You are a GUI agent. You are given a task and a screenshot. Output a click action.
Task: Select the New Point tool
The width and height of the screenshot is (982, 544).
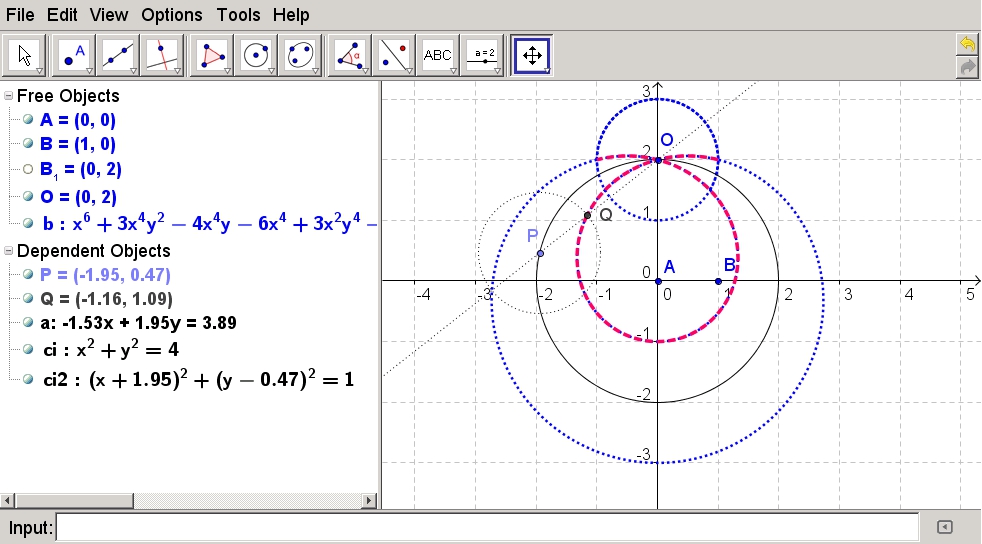(75, 56)
